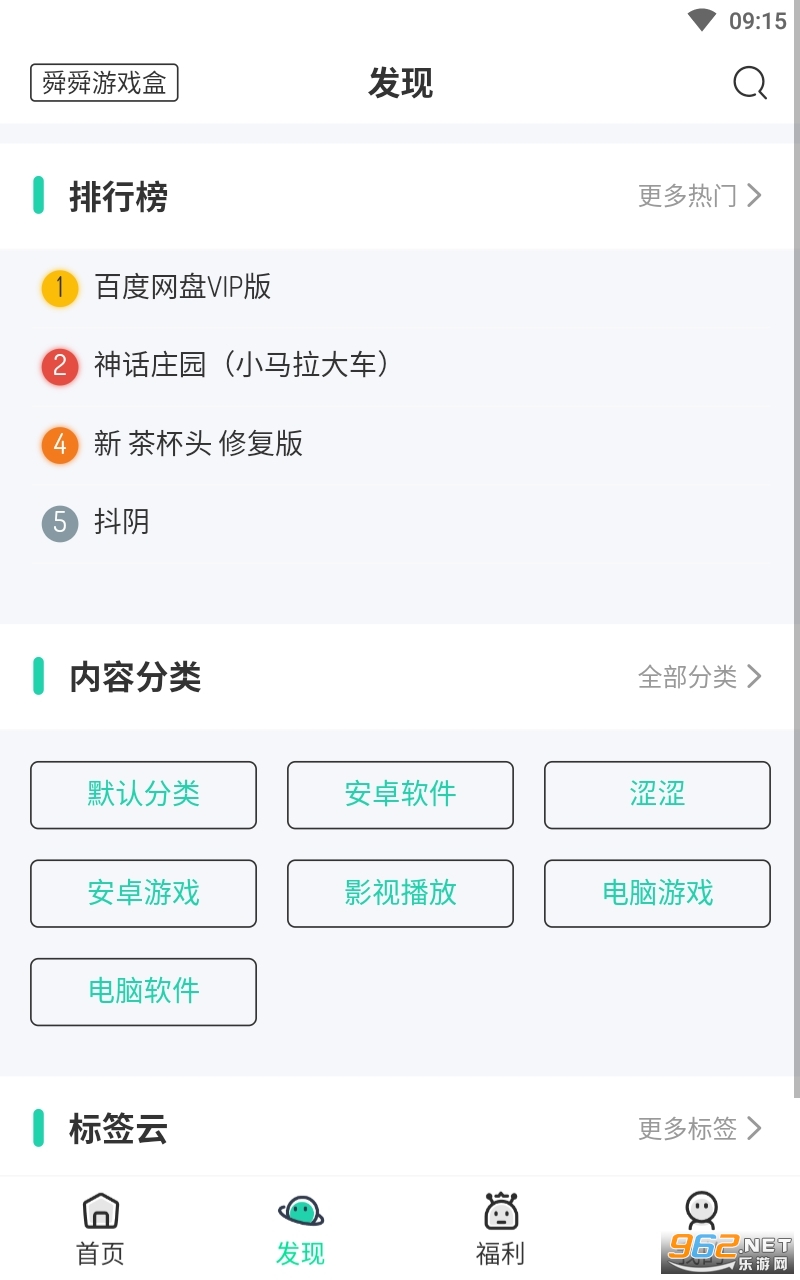Tap the orange rank 4 badge
Image resolution: width=800 pixels, height=1280 pixels.
pyautogui.click(x=60, y=444)
